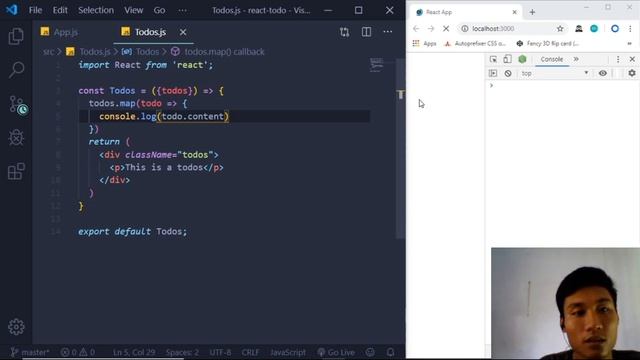The width and height of the screenshot is (640, 360).
Task: Toggle the console sidebar
Action: click(x=493, y=73)
